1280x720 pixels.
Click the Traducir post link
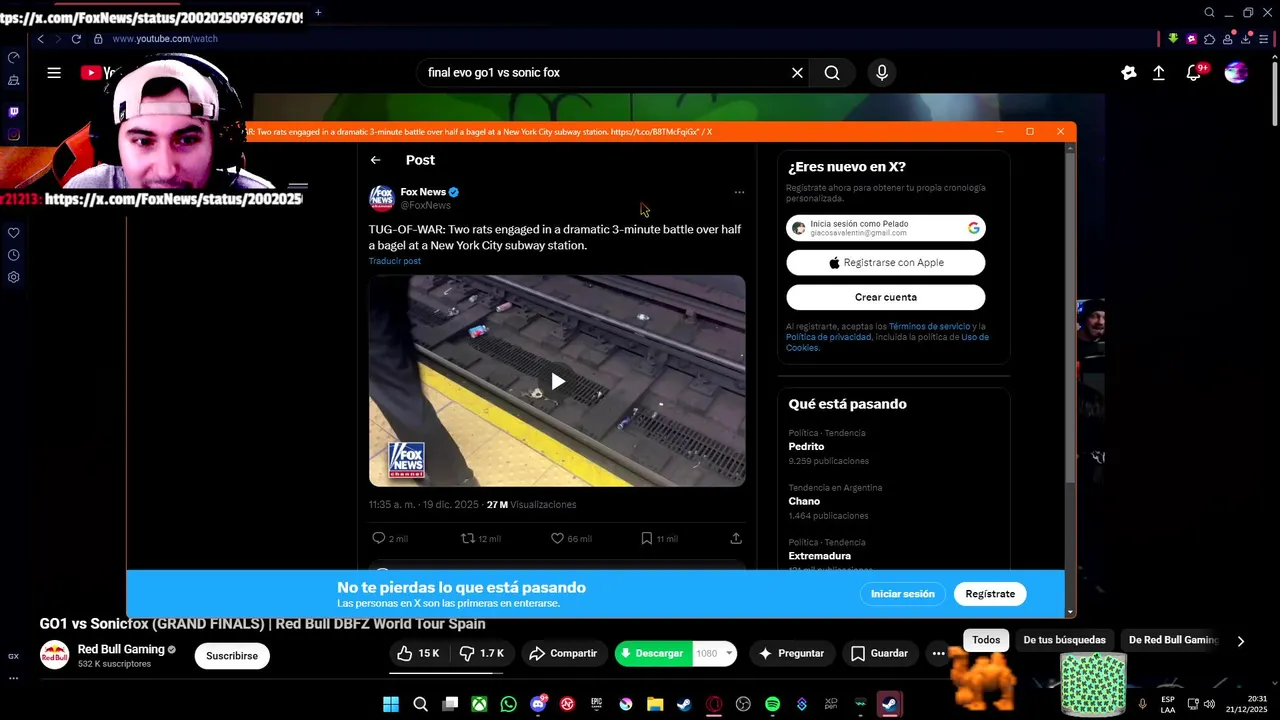[395, 261]
